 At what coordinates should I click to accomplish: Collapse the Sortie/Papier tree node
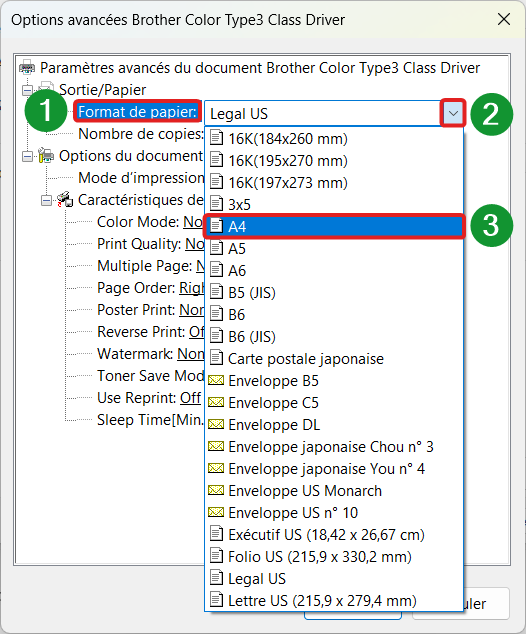coord(27,90)
